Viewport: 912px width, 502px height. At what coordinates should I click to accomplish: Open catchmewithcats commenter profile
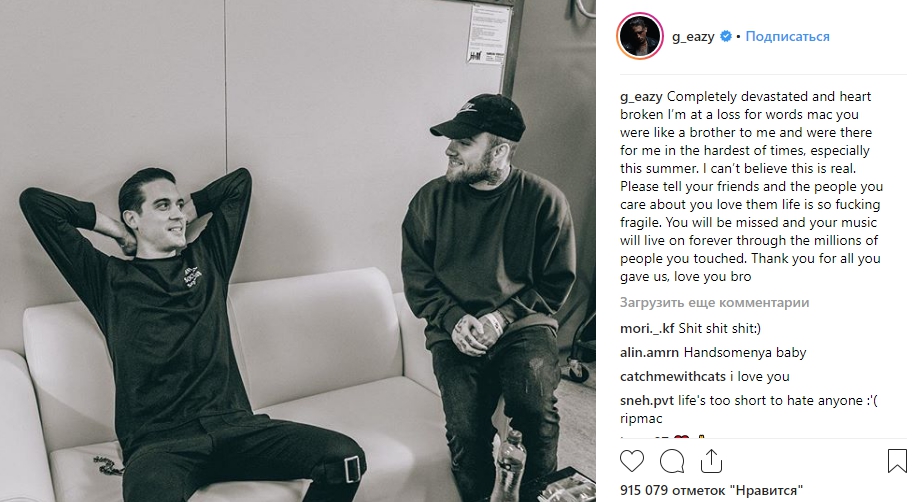[672, 376]
